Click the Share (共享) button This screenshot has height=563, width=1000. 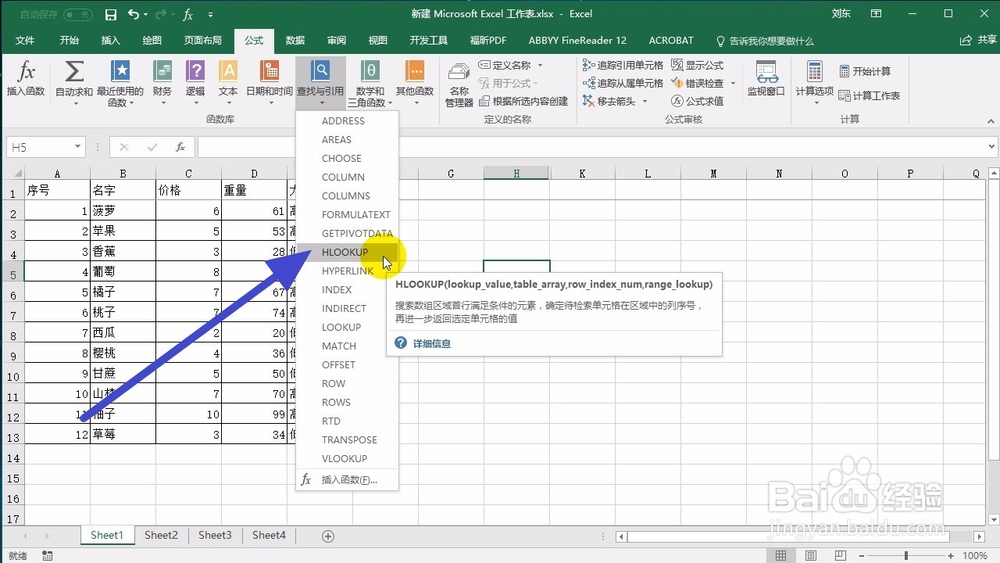978,40
